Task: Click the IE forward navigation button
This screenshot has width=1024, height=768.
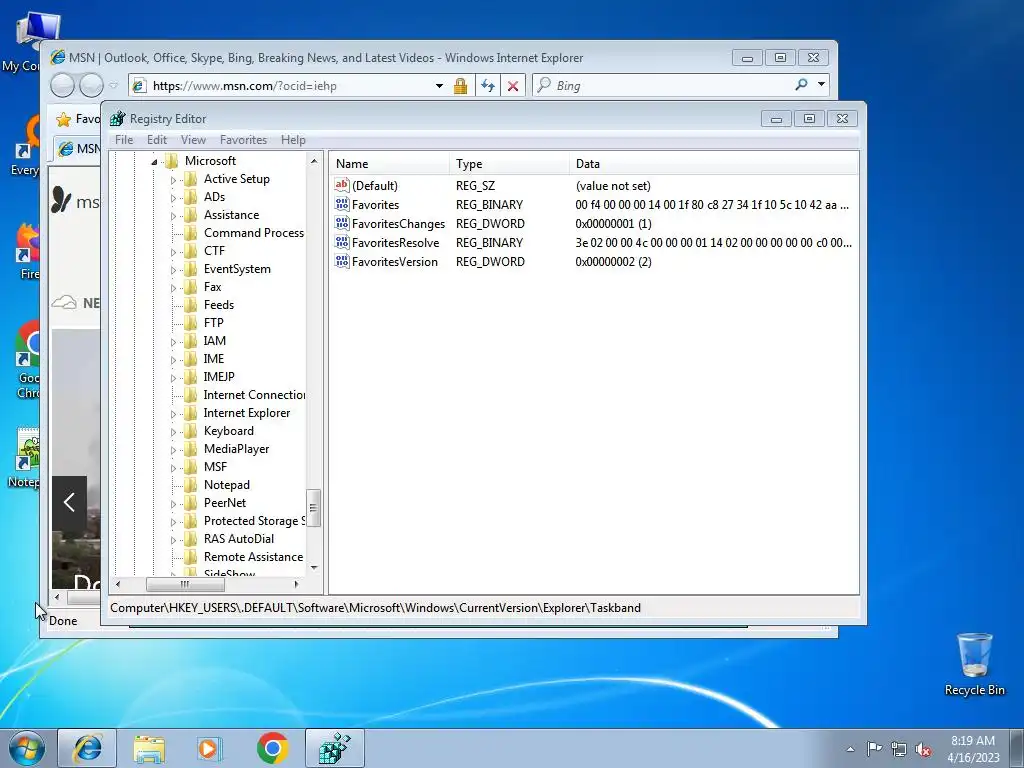Action: 91,85
